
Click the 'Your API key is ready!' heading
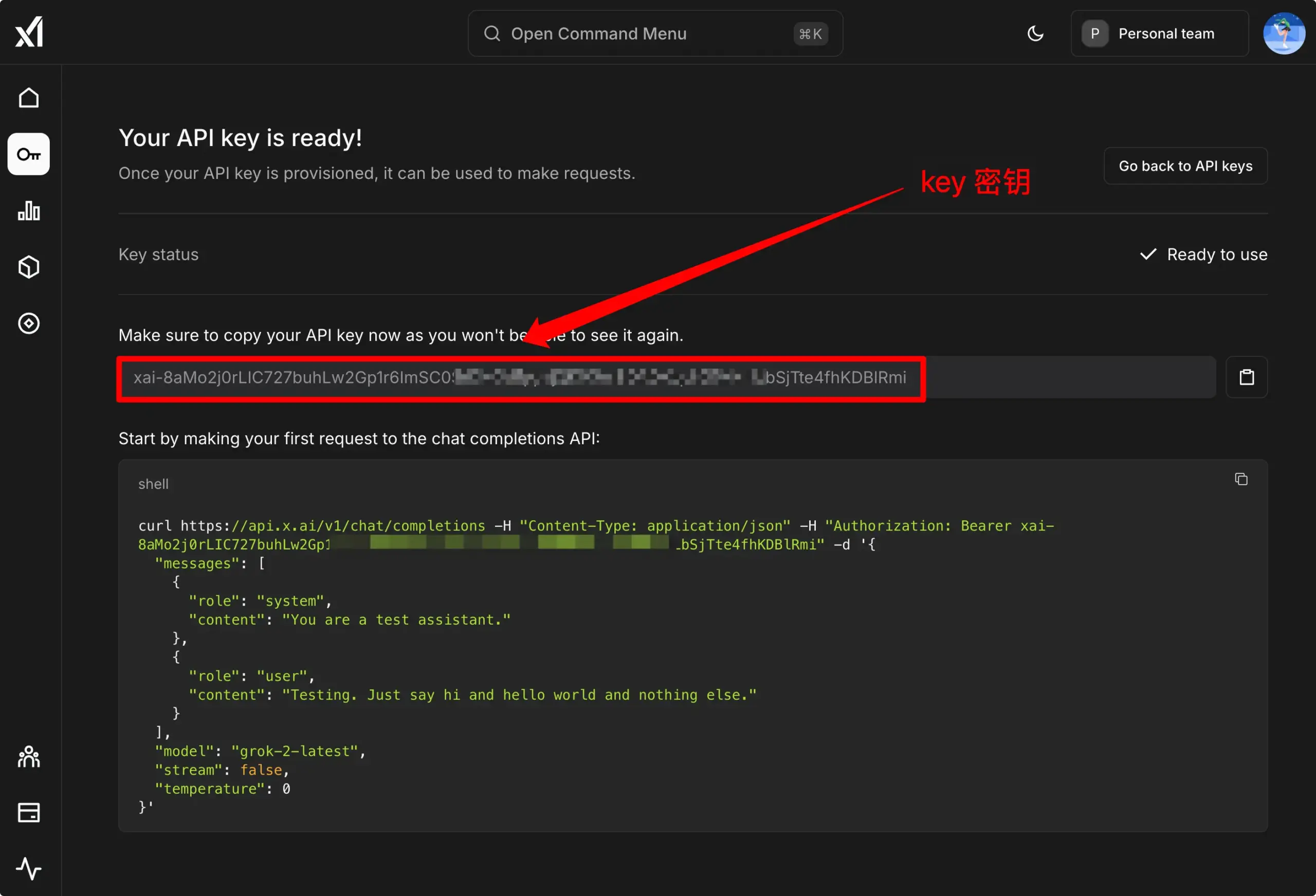pyautogui.click(x=240, y=138)
